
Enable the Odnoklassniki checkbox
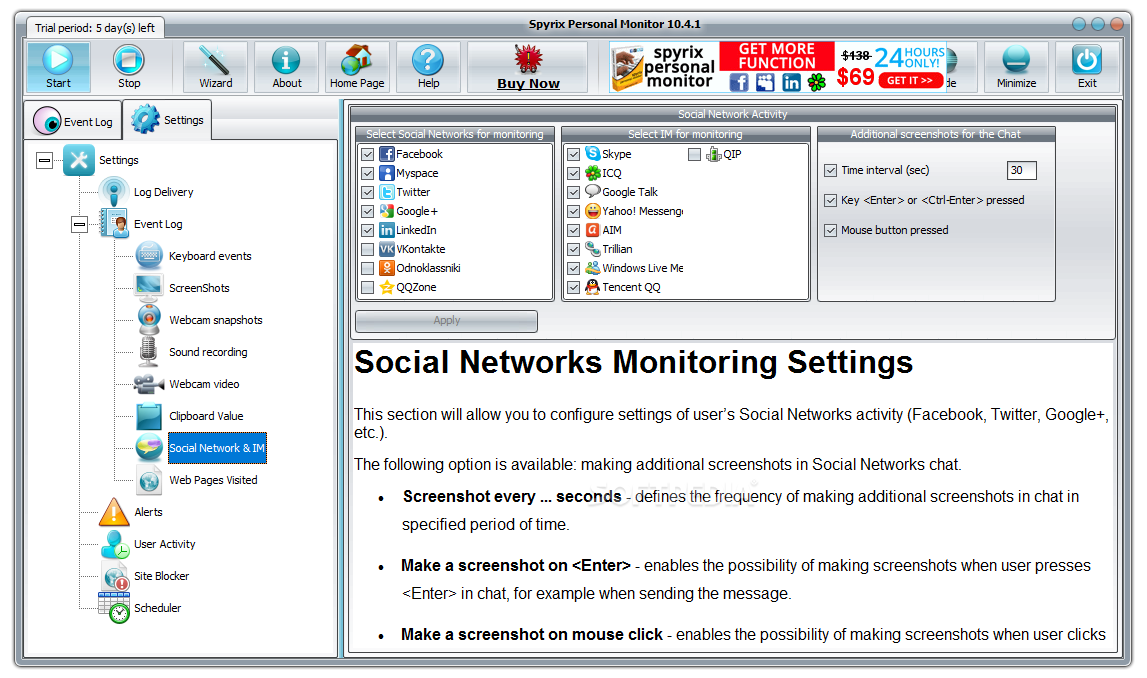tap(368, 268)
